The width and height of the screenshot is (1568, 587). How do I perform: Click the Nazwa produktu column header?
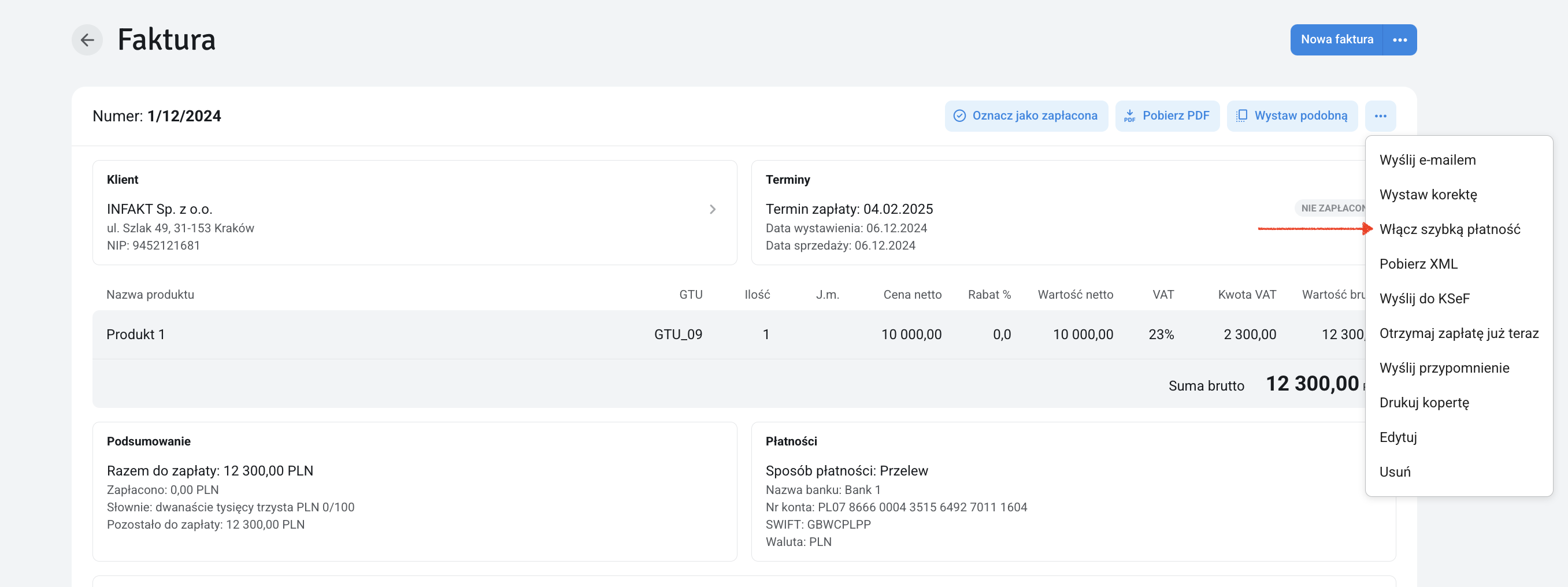(x=150, y=295)
